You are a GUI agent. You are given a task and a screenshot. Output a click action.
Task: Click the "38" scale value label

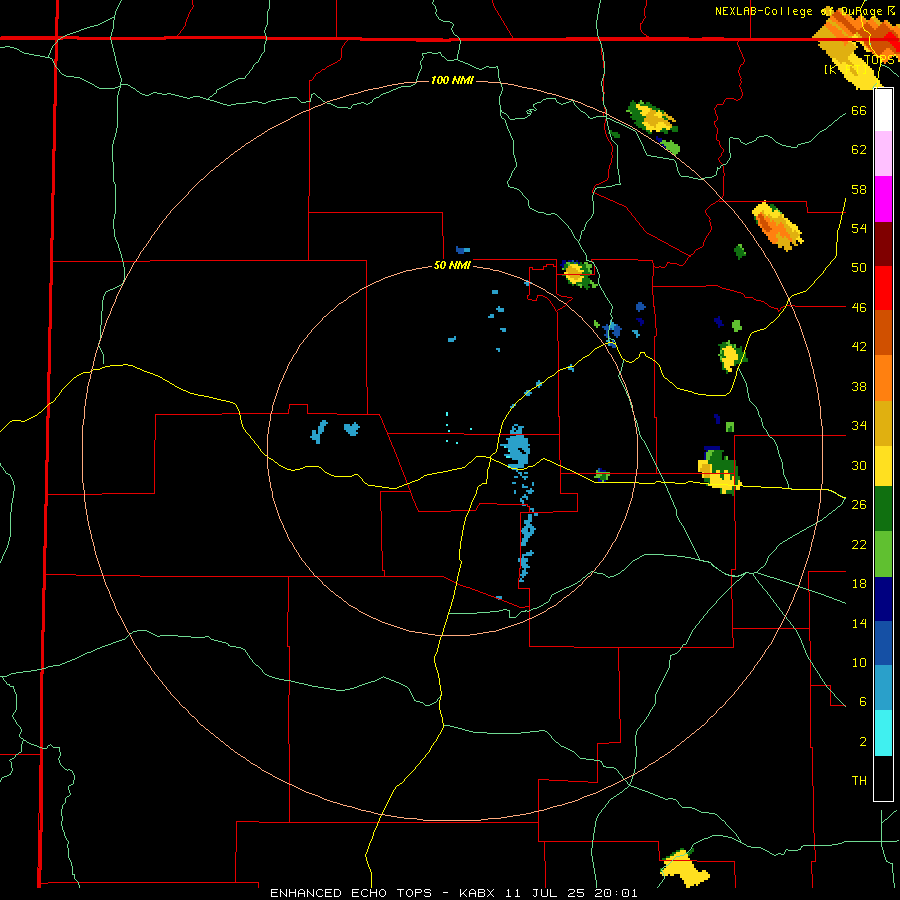pos(859,386)
